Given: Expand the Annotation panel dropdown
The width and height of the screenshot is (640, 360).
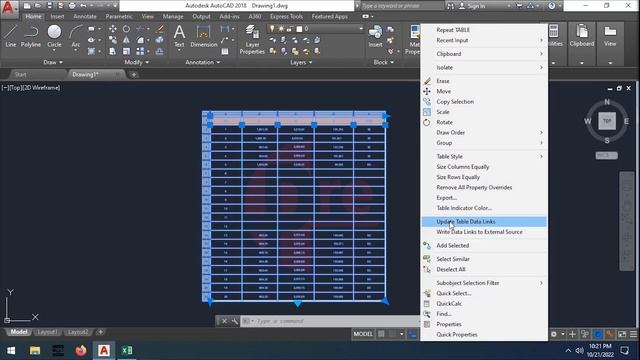Looking at the screenshot, I should coord(203,62).
